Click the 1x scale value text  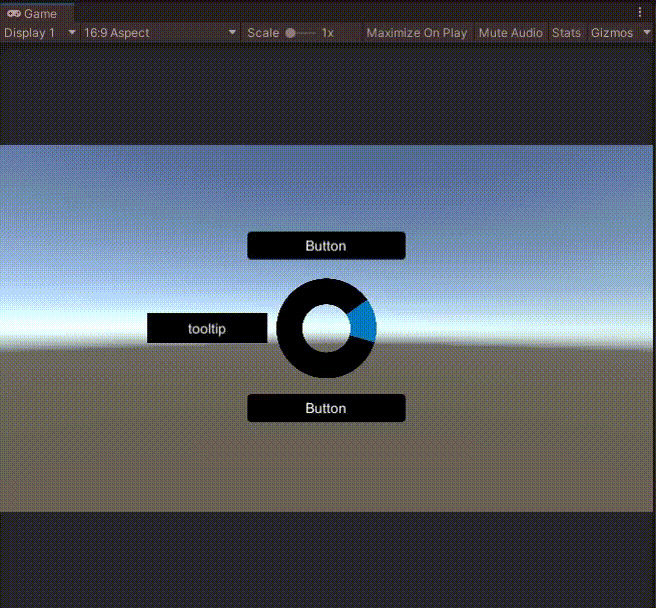(328, 33)
